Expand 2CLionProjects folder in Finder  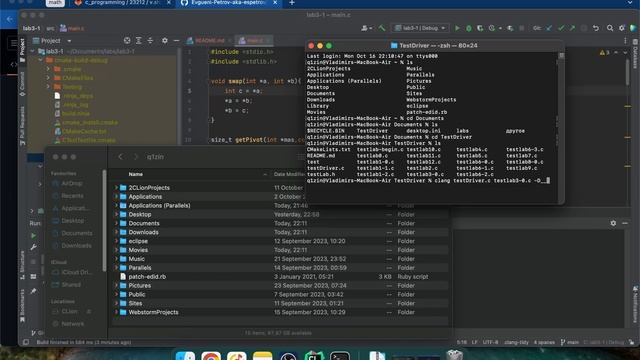pyautogui.click(x=116, y=188)
